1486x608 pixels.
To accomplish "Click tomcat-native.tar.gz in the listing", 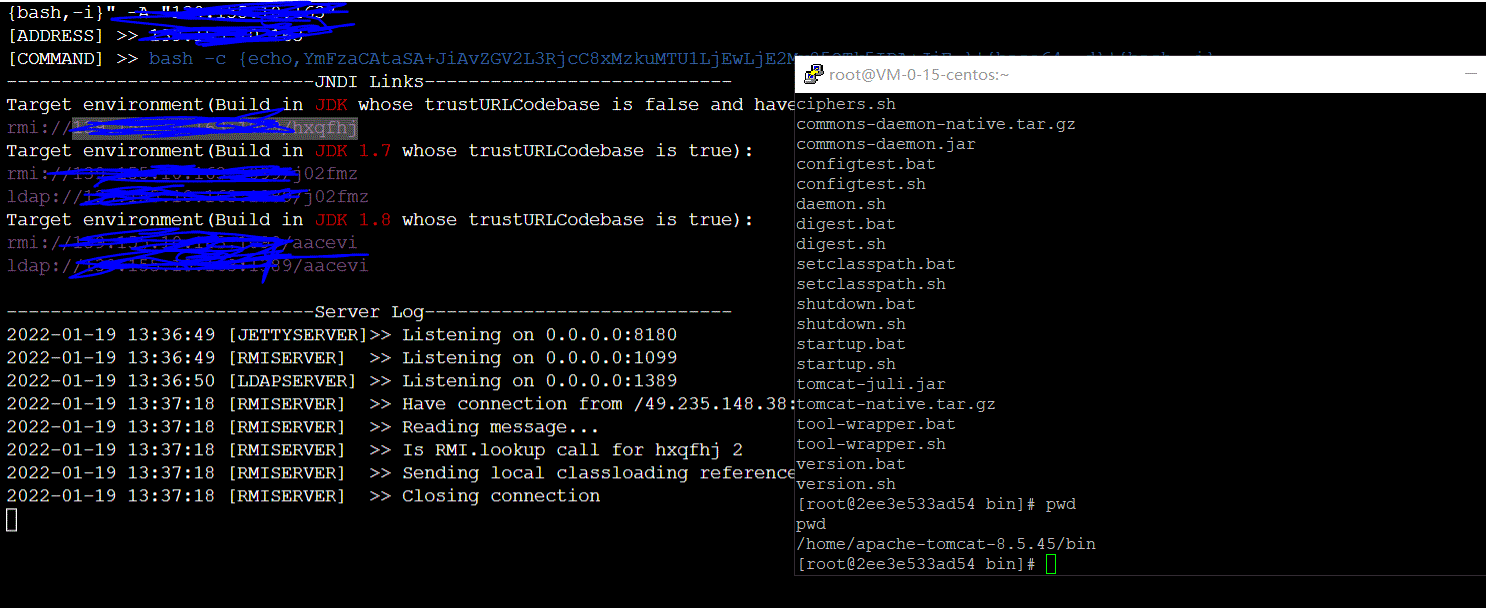I will tap(896, 404).
